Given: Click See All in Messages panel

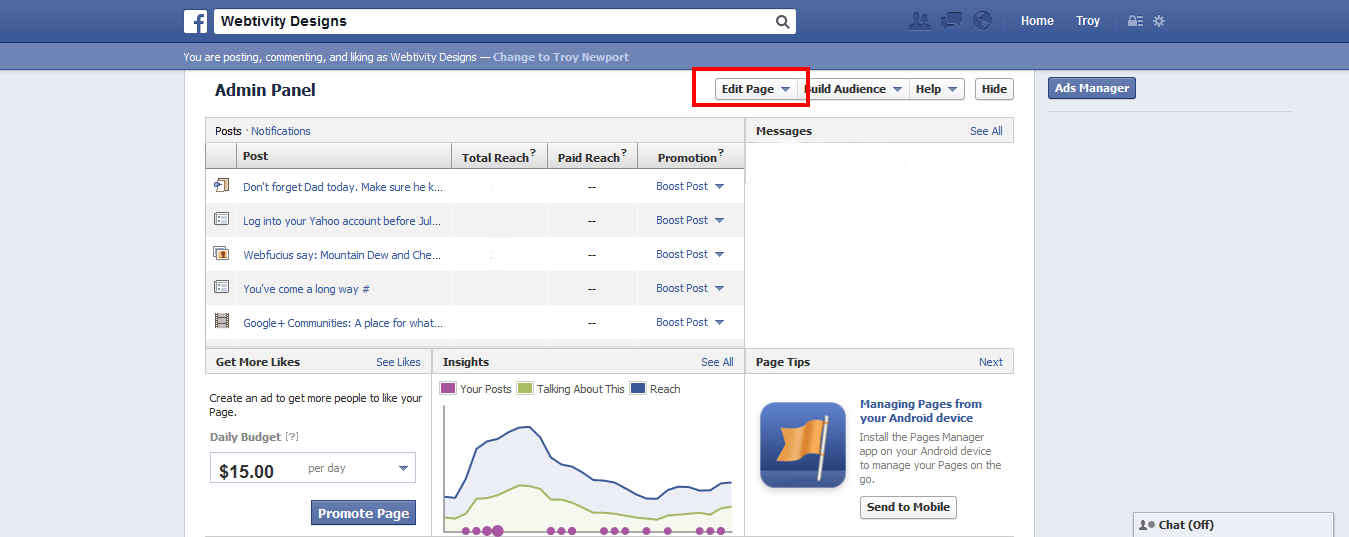Looking at the screenshot, I should pyautogui.click(x=986, y=131).
